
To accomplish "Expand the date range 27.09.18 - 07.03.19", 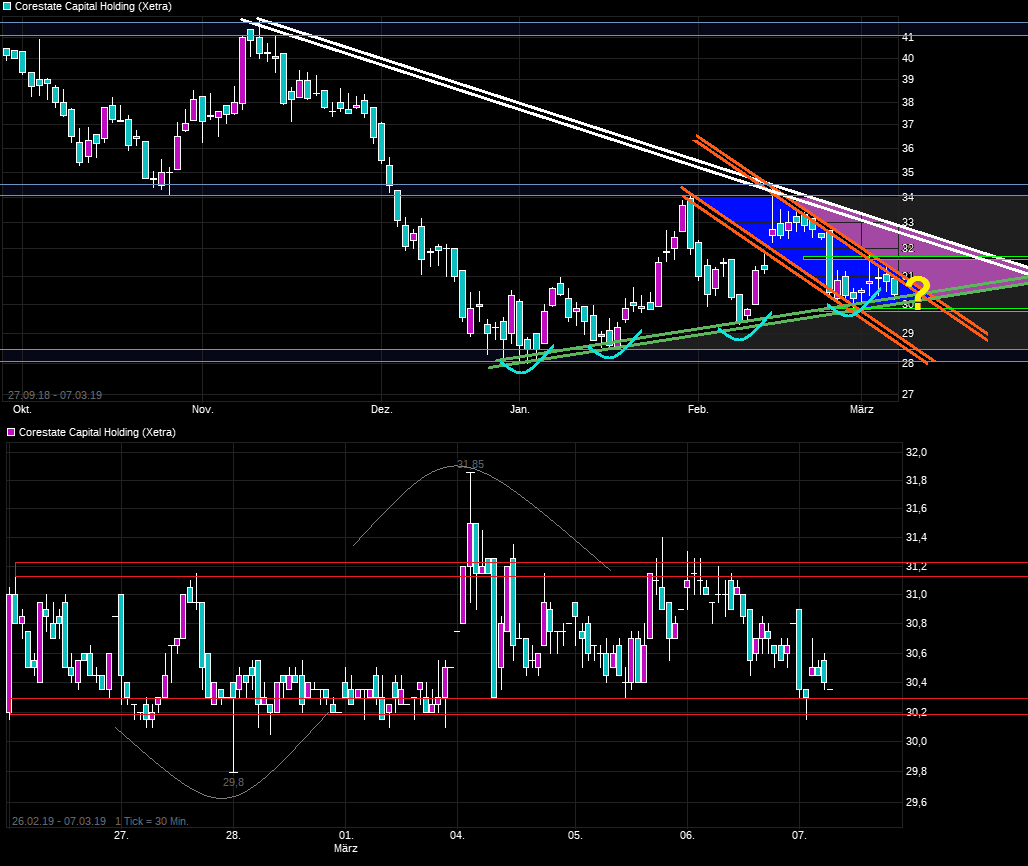I will click(x=55, y=395).
